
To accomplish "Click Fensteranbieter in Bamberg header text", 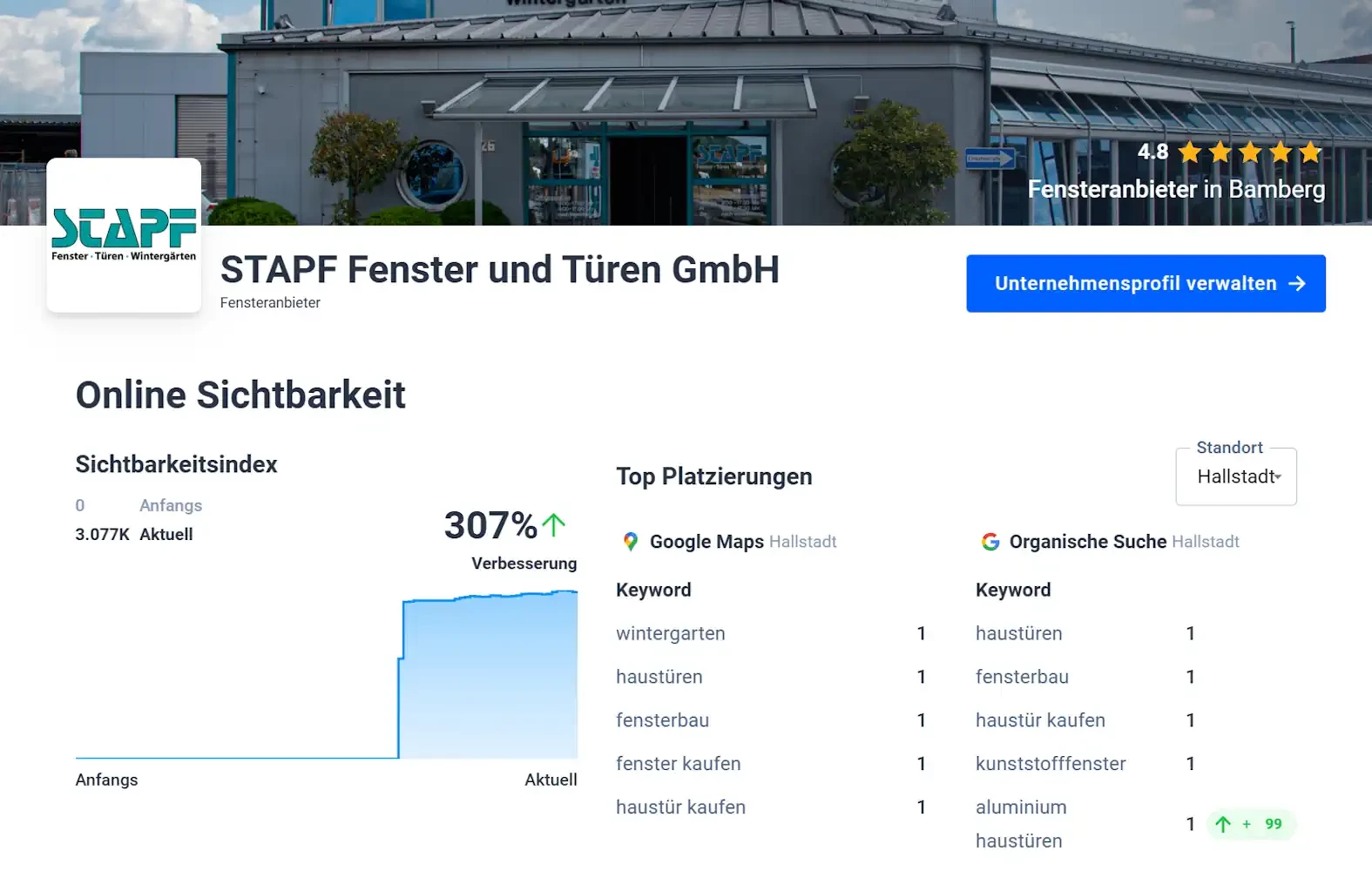I will coord(1176,189).
